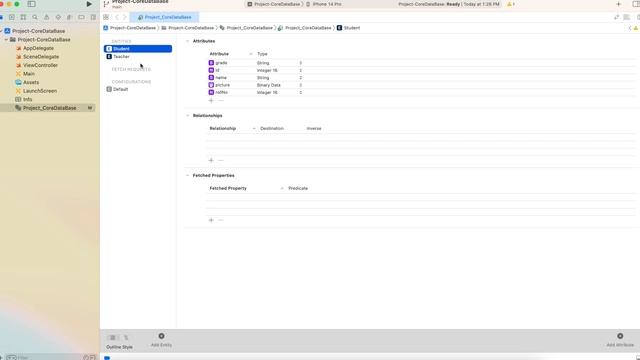Select the iPhone 14 Pro destination
This screenshot has height=360, width=640.
pyautogui.click(x=324, y=4)
